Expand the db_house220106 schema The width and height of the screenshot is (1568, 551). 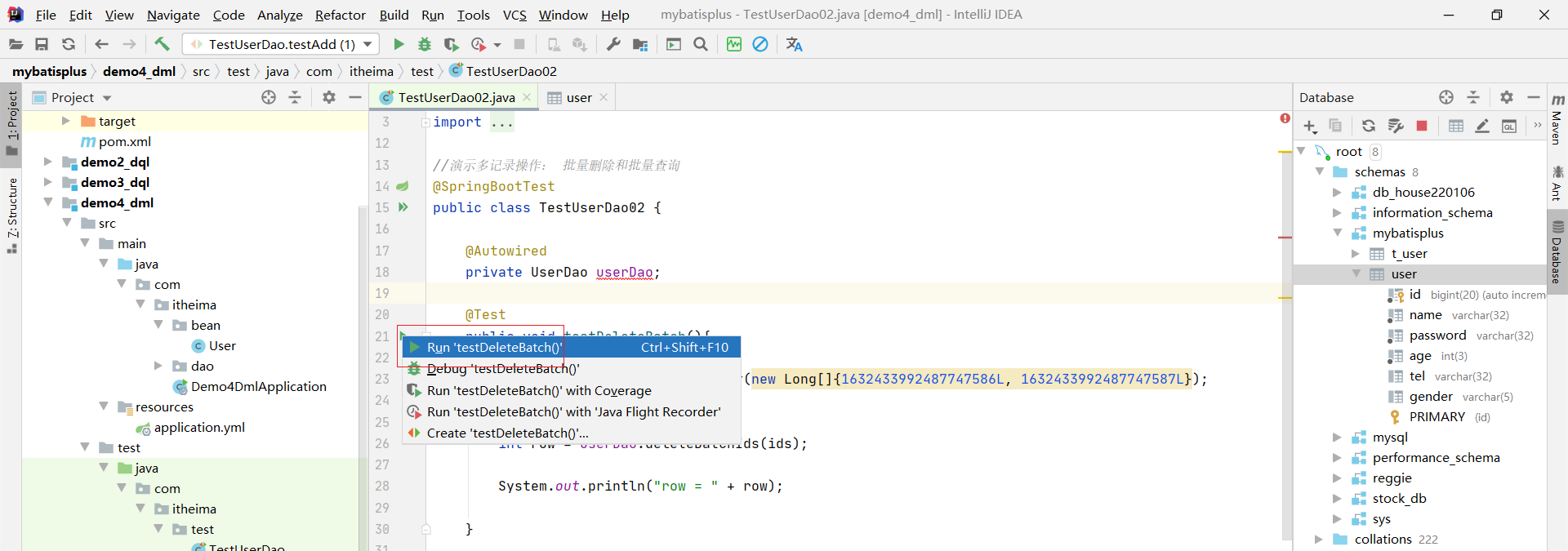click(x=1337, y=192)
